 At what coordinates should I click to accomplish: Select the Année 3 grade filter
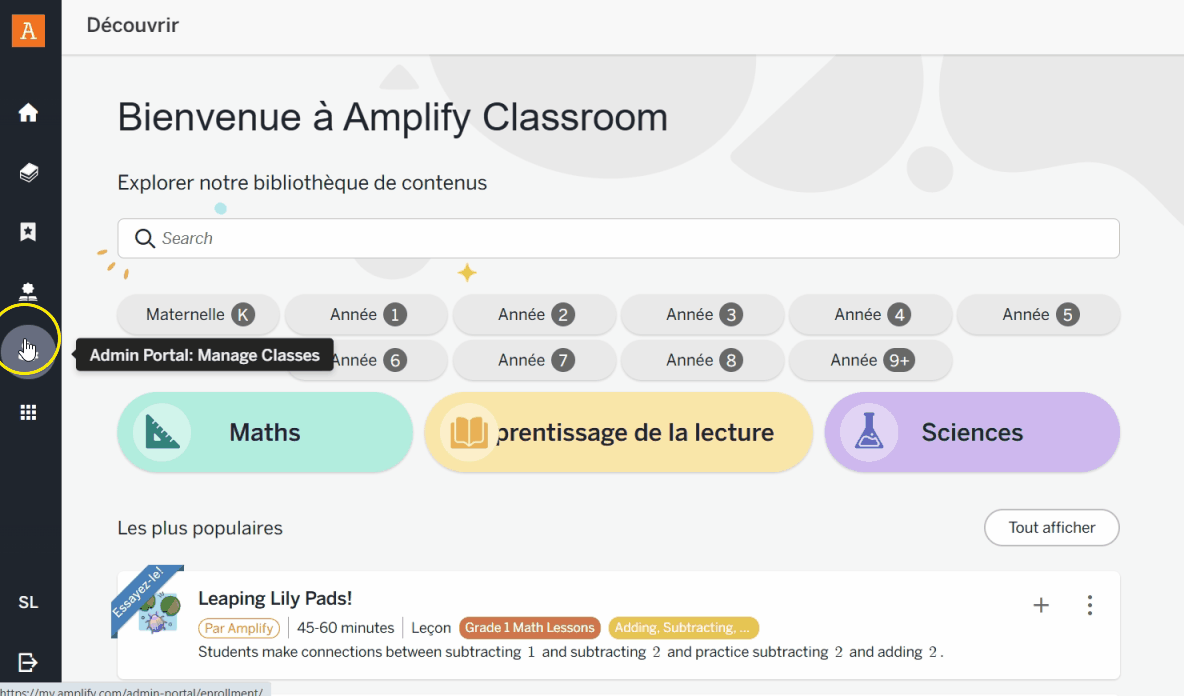(x=704, y=315)
